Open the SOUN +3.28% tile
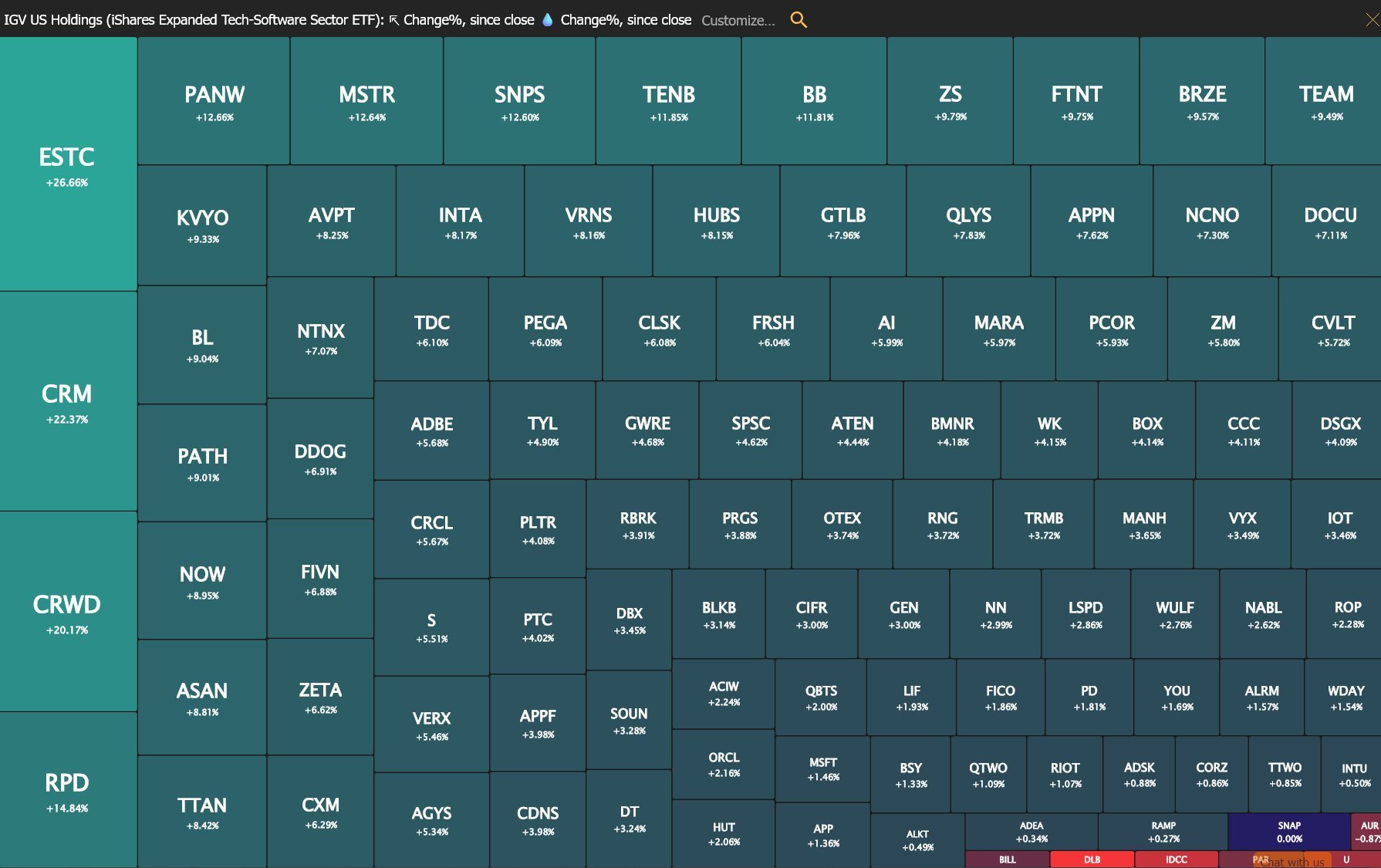 (x=629, y=720)
